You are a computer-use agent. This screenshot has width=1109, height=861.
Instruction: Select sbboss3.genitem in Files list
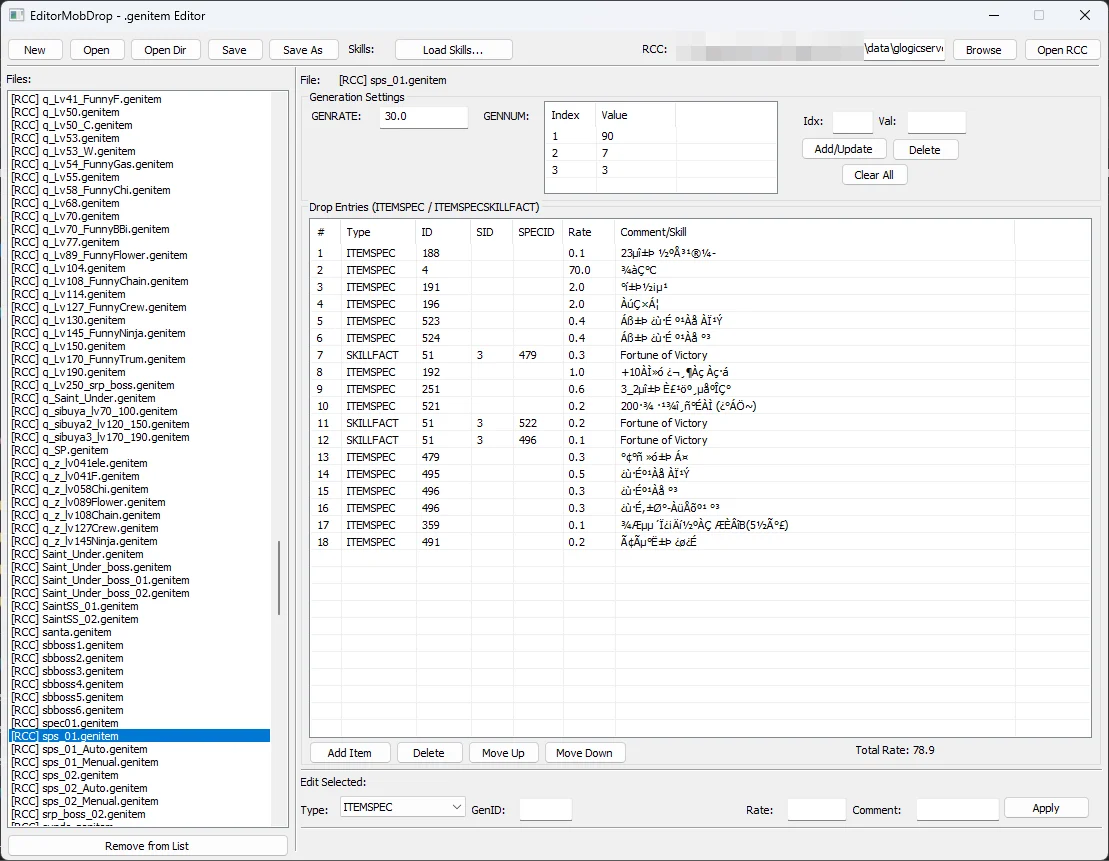click(x=140, y=671)
